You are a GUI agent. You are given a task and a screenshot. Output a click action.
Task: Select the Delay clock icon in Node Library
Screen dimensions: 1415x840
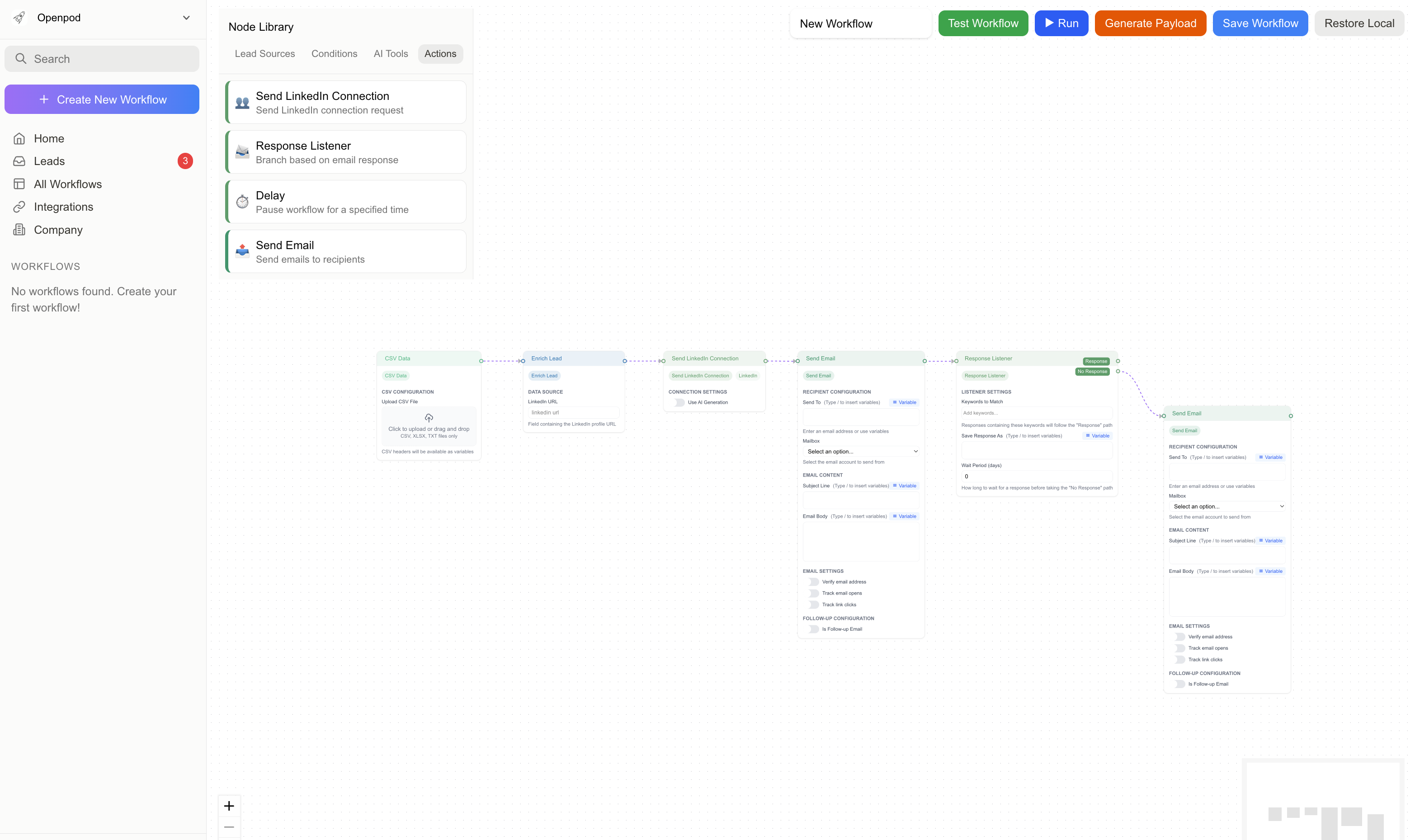point(242,202)
